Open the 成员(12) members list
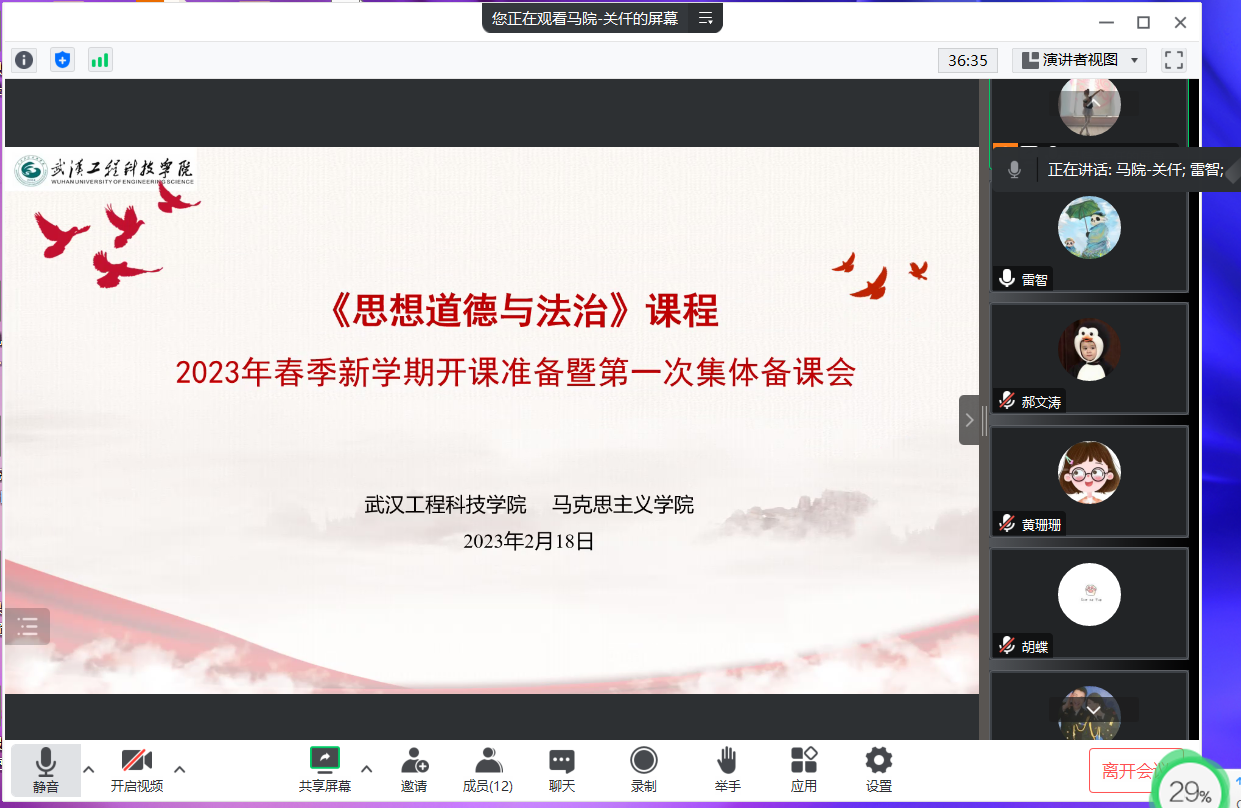The image size is (1241, 808). 488,770
